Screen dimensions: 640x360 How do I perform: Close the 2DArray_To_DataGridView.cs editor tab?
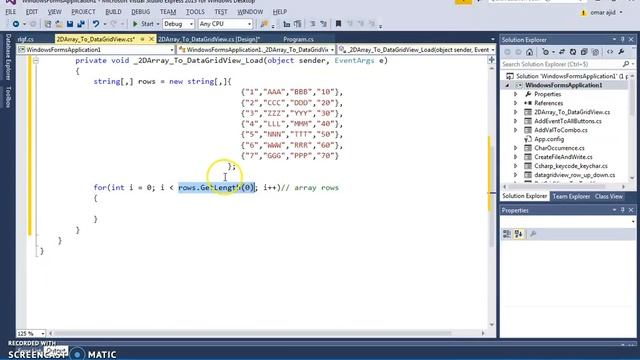151,39
